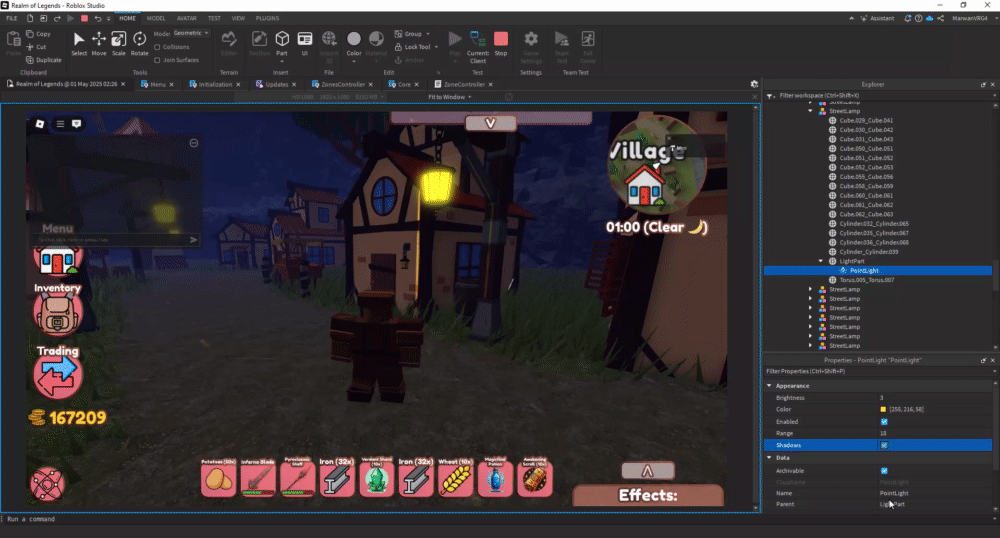Click the Filter Properties input field
The width and height of the screenshot is (1000, 538).
pyautogui.click(x=879, y=371)
